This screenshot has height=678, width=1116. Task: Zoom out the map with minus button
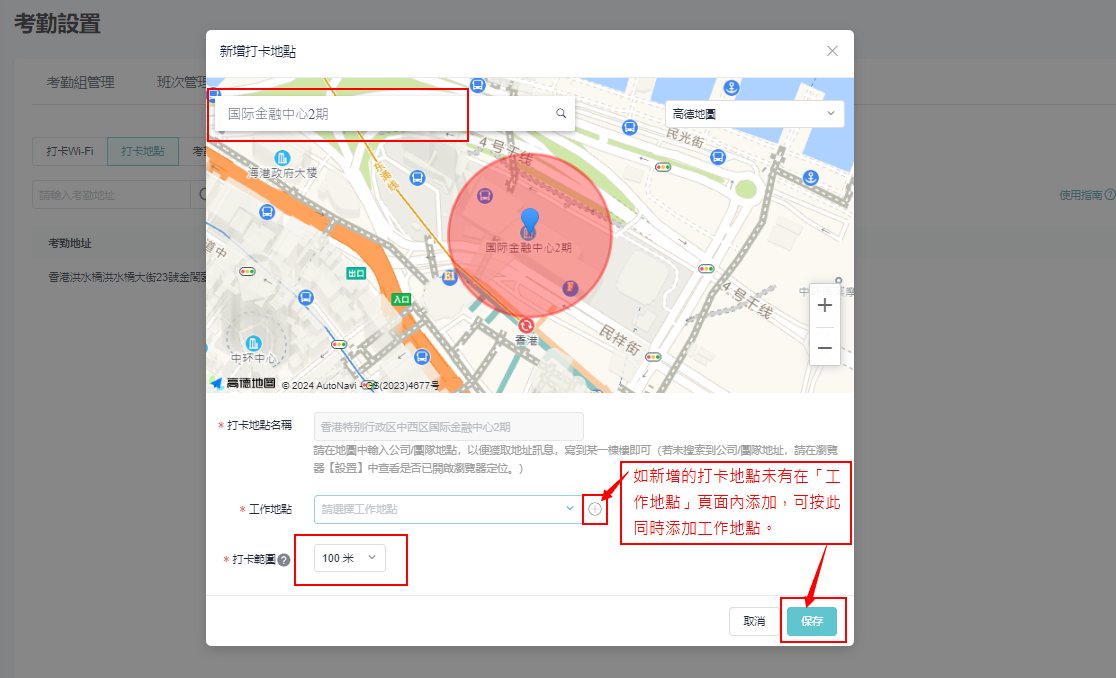click(x=824, y=347)
